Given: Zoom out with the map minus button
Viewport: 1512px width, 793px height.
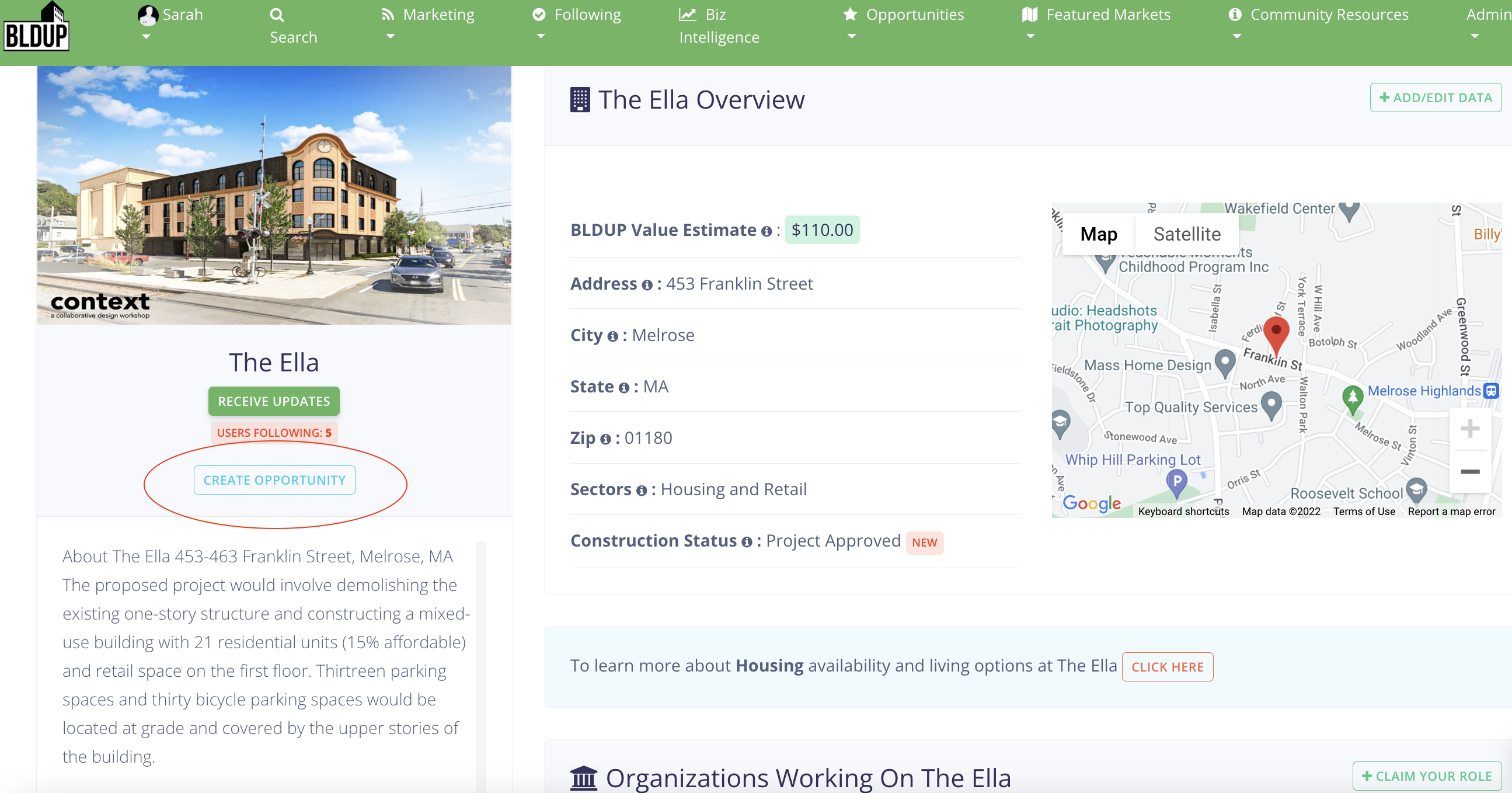Looking at the screenshot, I should pyautogui.click(x=1469, y=472).
